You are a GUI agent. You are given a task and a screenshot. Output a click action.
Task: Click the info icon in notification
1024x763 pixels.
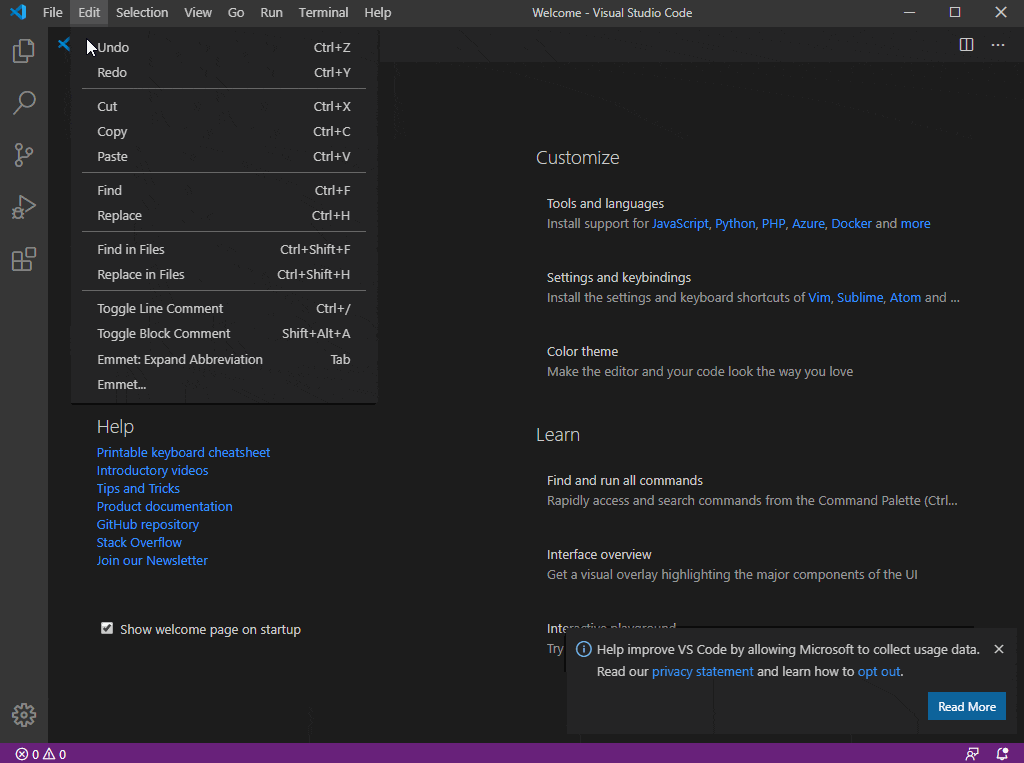(x=583, y=649)
